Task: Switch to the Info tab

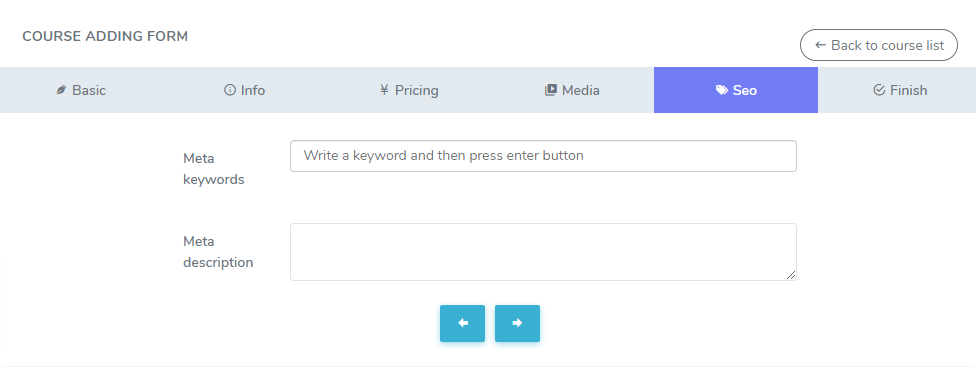Action: (x=245, y=90)
